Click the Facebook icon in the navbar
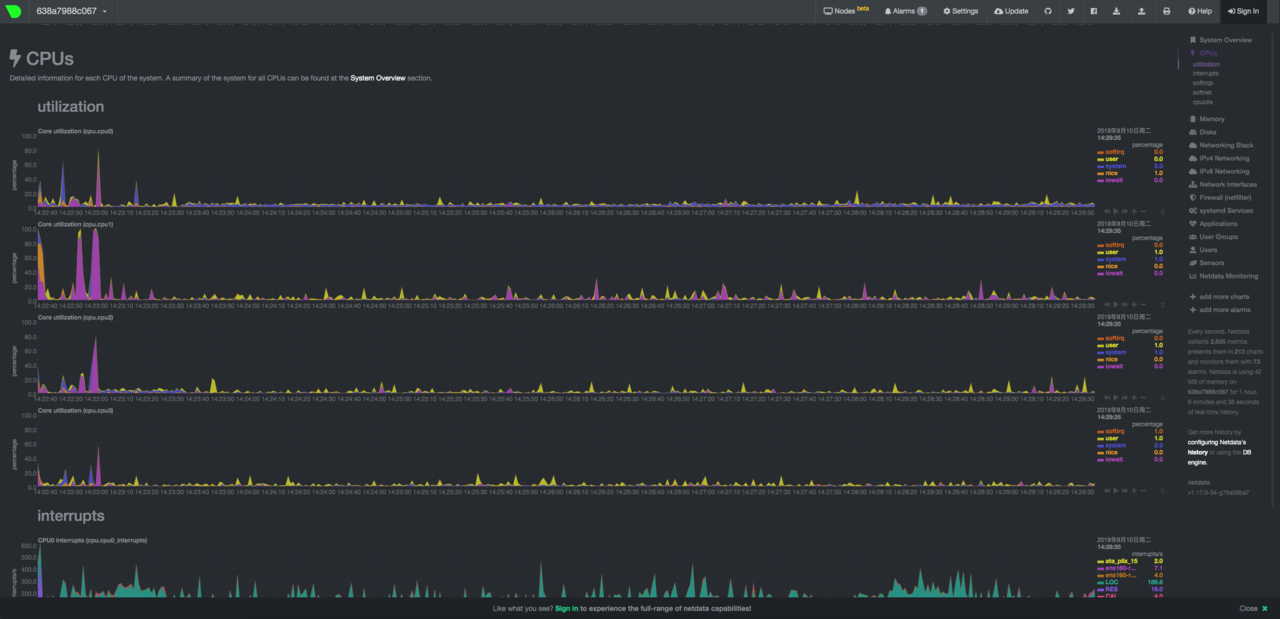This screenshot has width=1280, height=619. coord(1094,11)
